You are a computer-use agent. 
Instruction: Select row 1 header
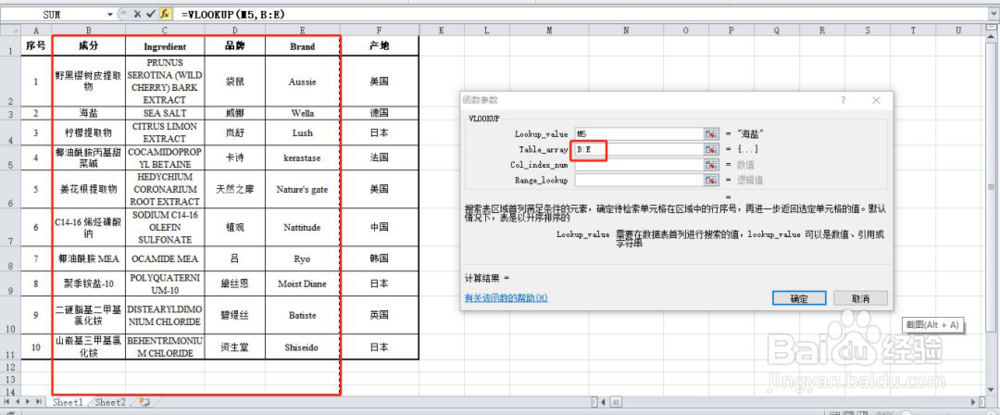pos(11,47)
